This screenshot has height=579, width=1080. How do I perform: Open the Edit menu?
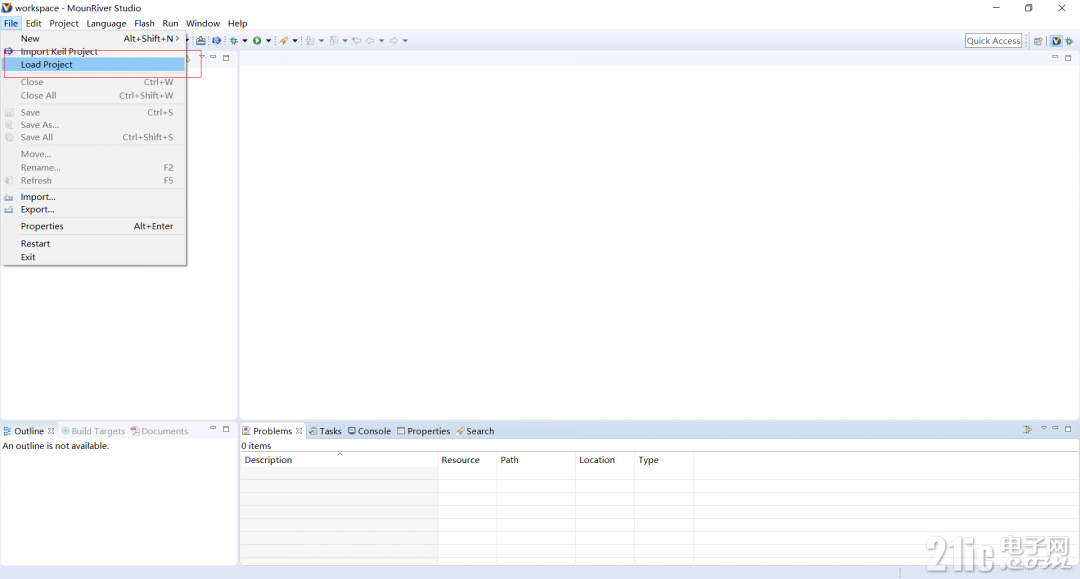pos(34,23)
